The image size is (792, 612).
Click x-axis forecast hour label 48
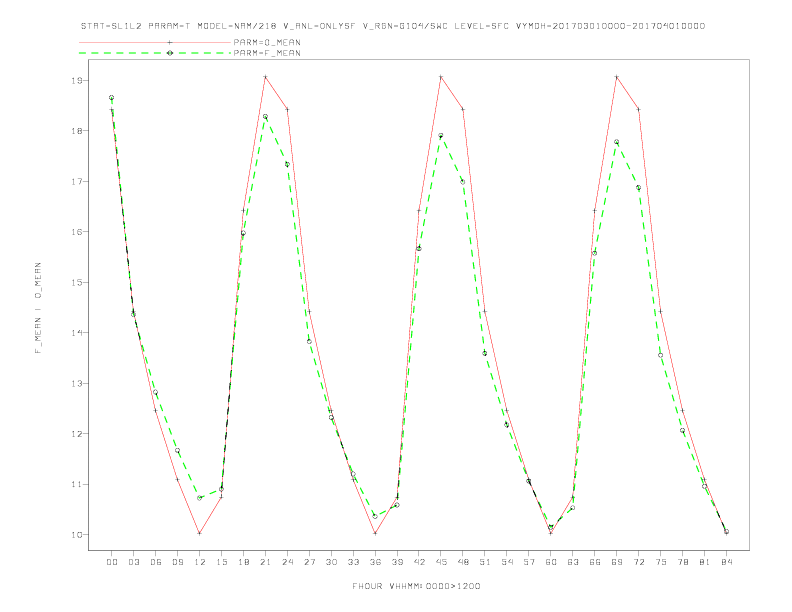tap(463, 562)
